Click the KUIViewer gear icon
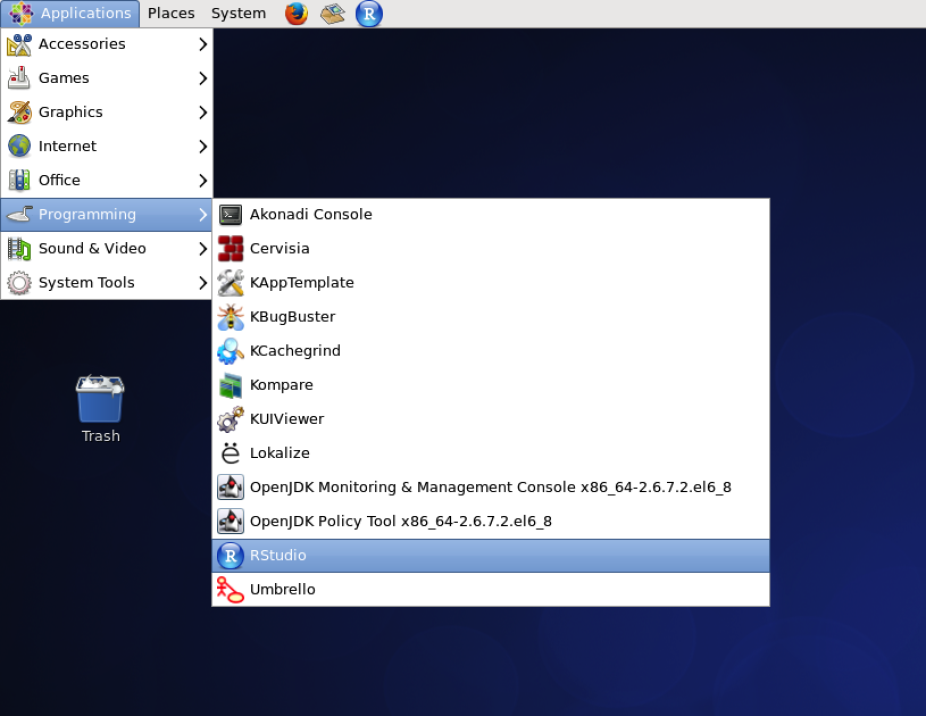Image resolution: width=926 pixels, height=716 pixels. coord(230,419)
